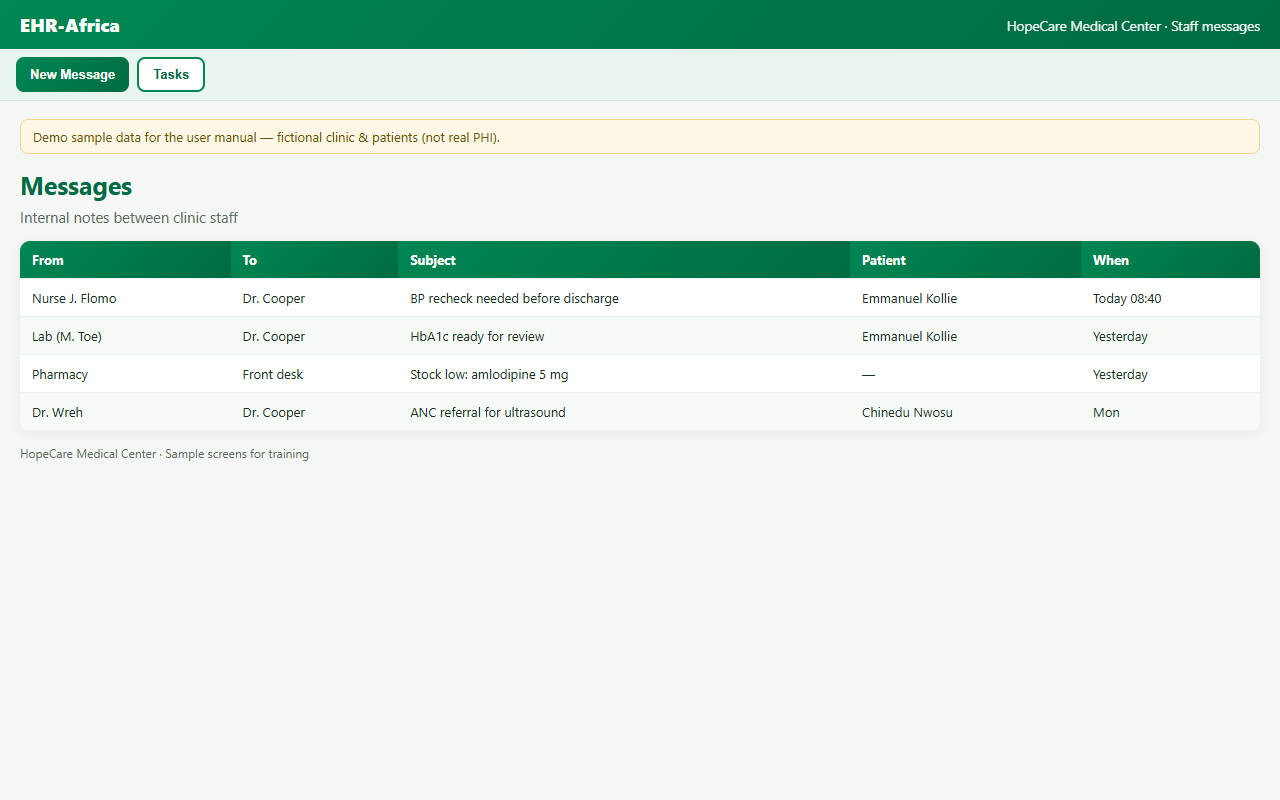Select the Subject column header

tap(624, 260)
